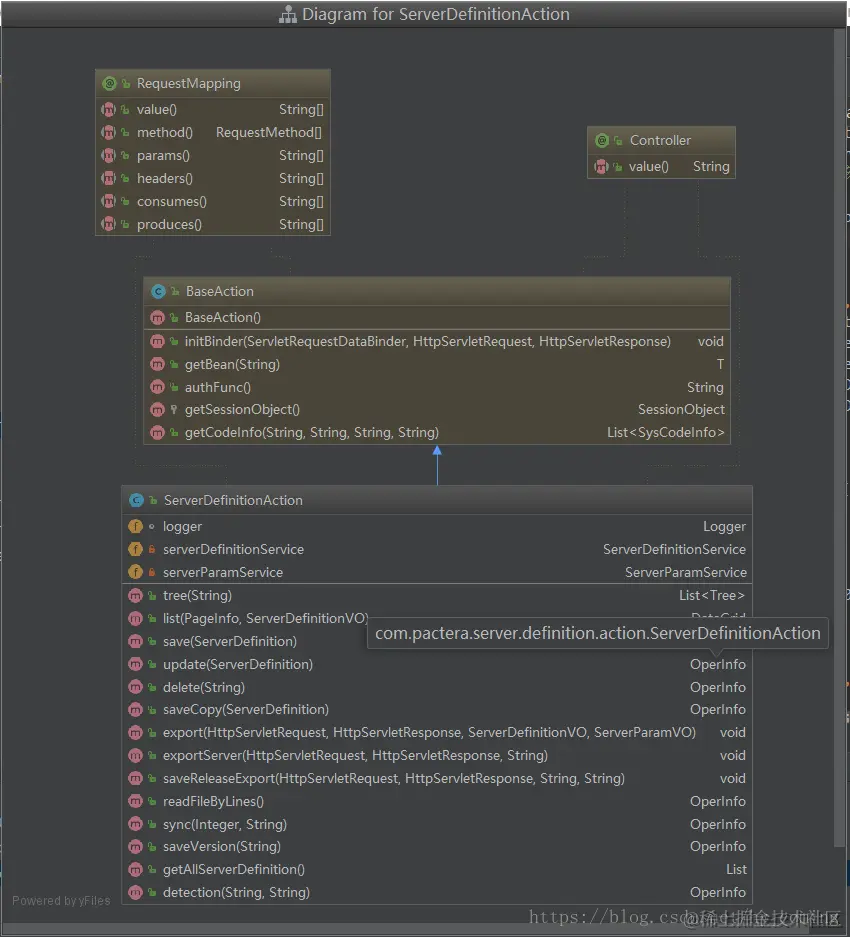The width and height of the screenshot is (850, 937).
Task: Click the method icon next to readFileByLines()
Action: 136,801
